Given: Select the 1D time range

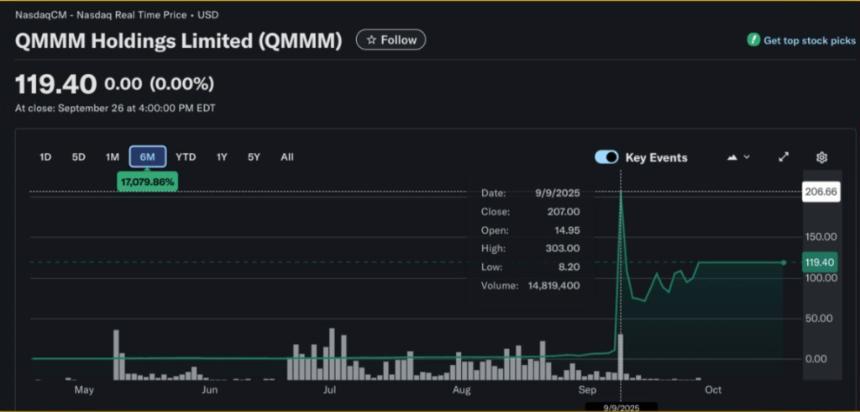Looking at the screenshot, I should click(x=46, y=157).
